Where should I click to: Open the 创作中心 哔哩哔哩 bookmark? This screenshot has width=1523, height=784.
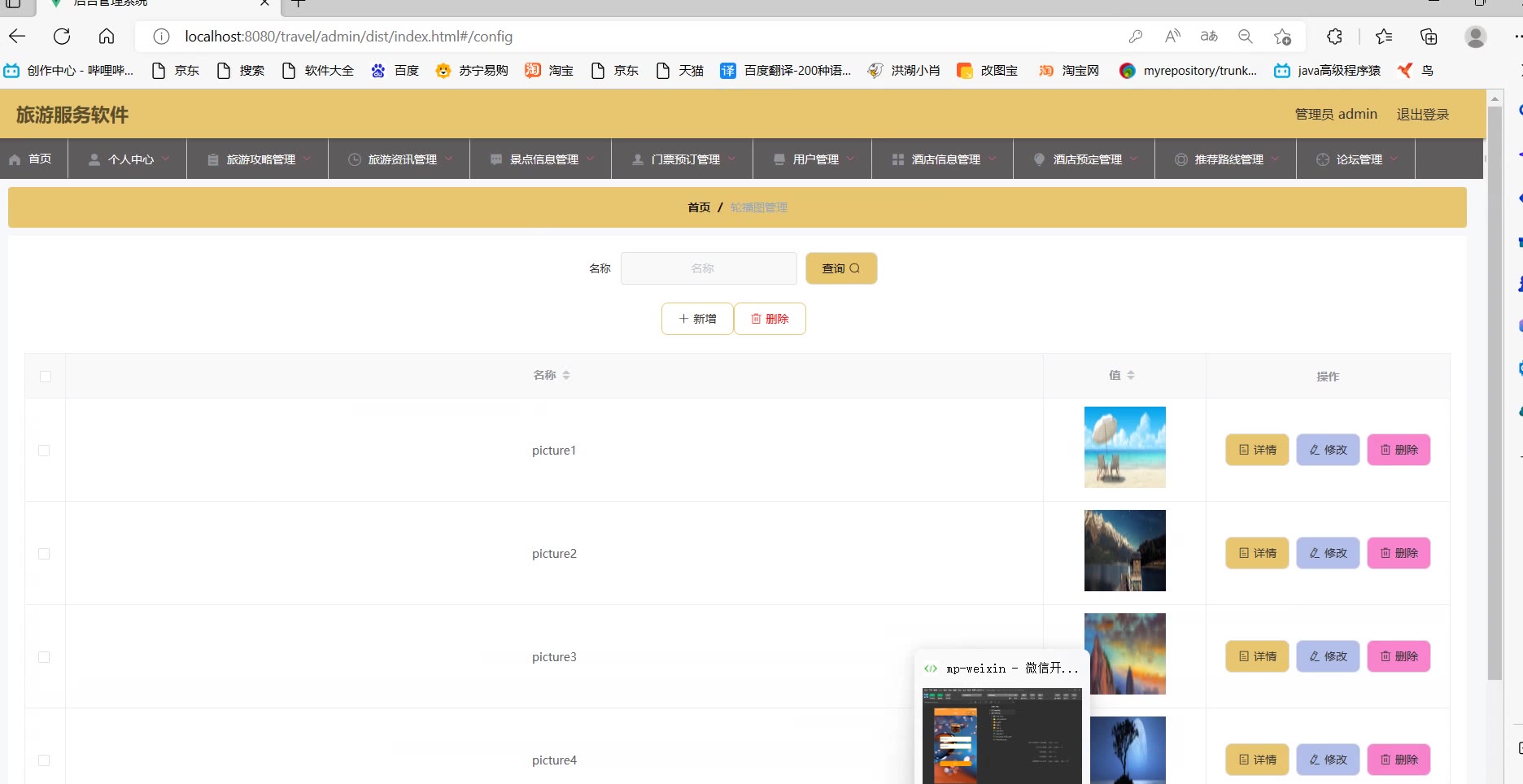click(69, 71)
